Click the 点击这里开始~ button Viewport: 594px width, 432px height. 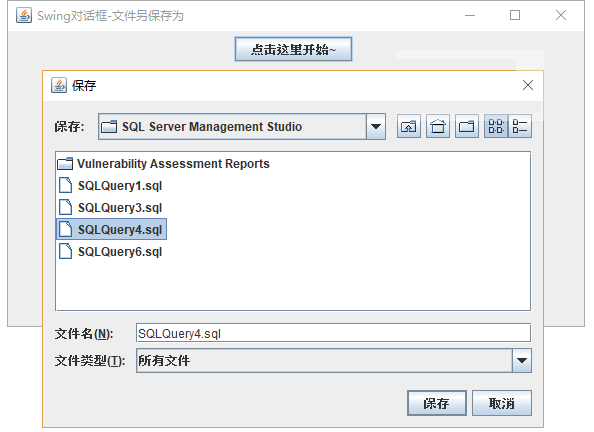click(293, 49)
